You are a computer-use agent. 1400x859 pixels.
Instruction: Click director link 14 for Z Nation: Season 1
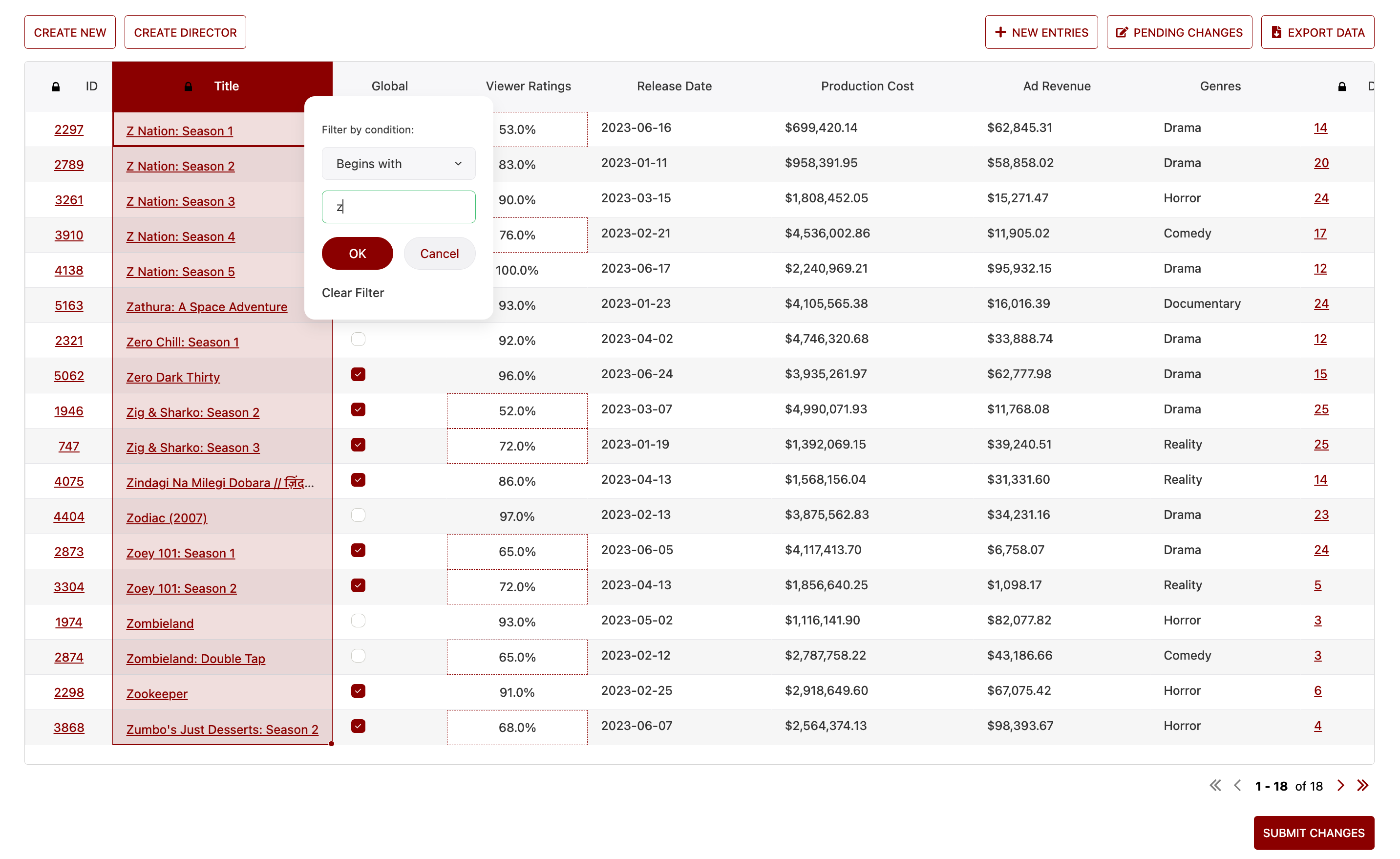1320,128
